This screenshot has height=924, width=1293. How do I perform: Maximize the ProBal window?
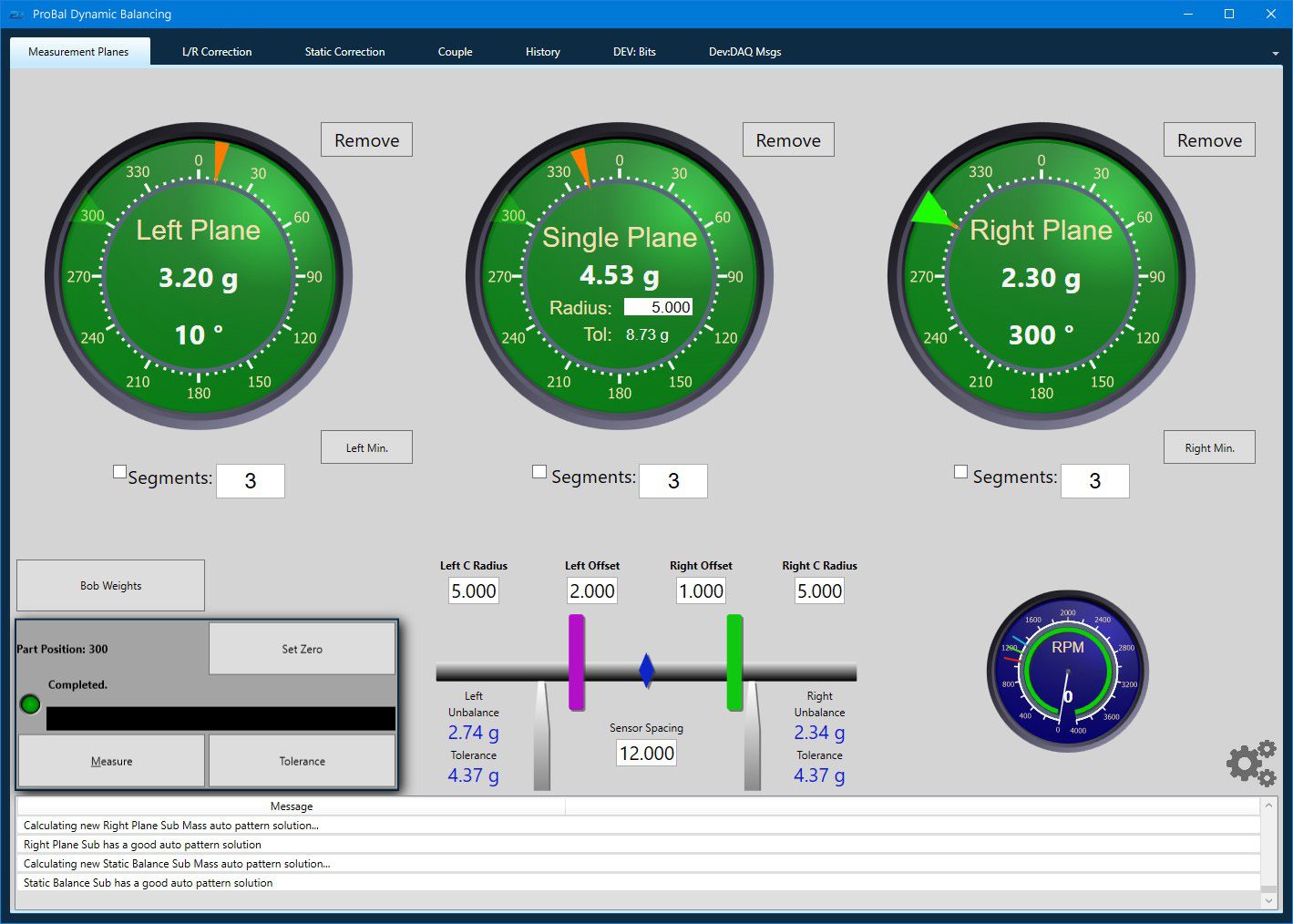1228,14
